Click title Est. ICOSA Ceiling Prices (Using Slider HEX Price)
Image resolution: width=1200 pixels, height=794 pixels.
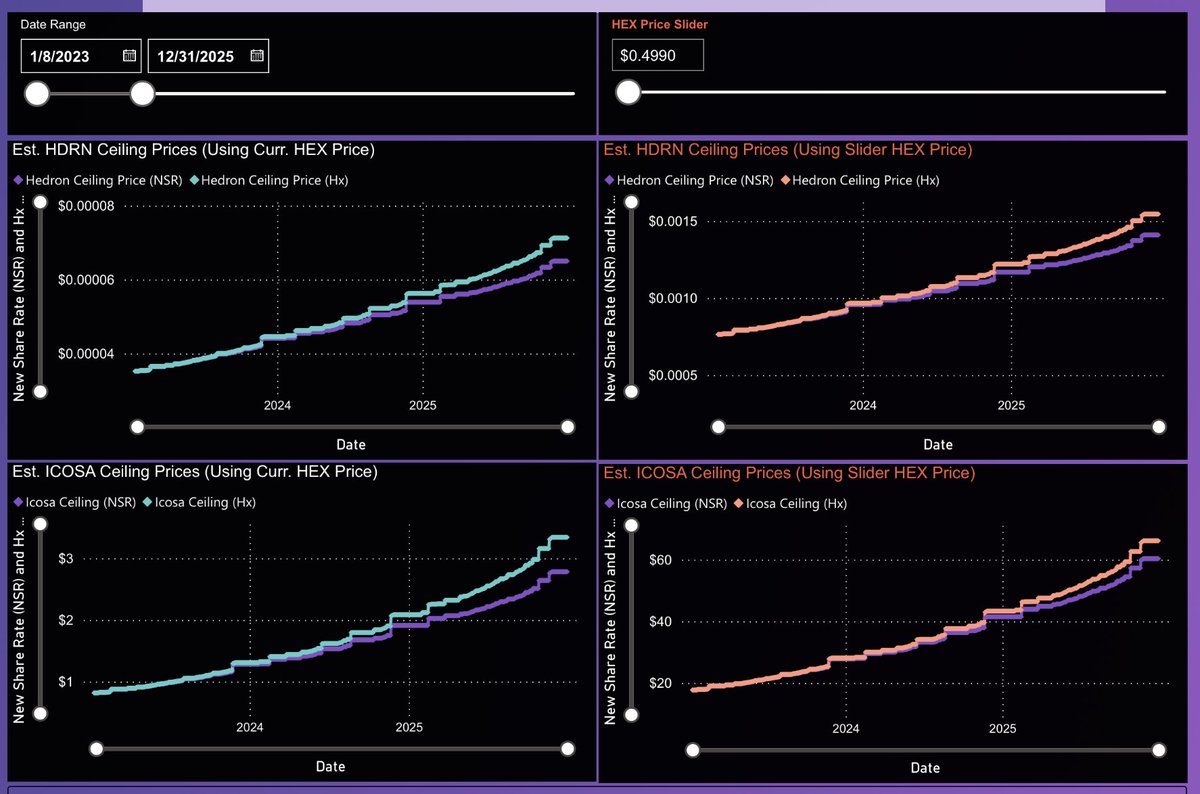point(788,472)
